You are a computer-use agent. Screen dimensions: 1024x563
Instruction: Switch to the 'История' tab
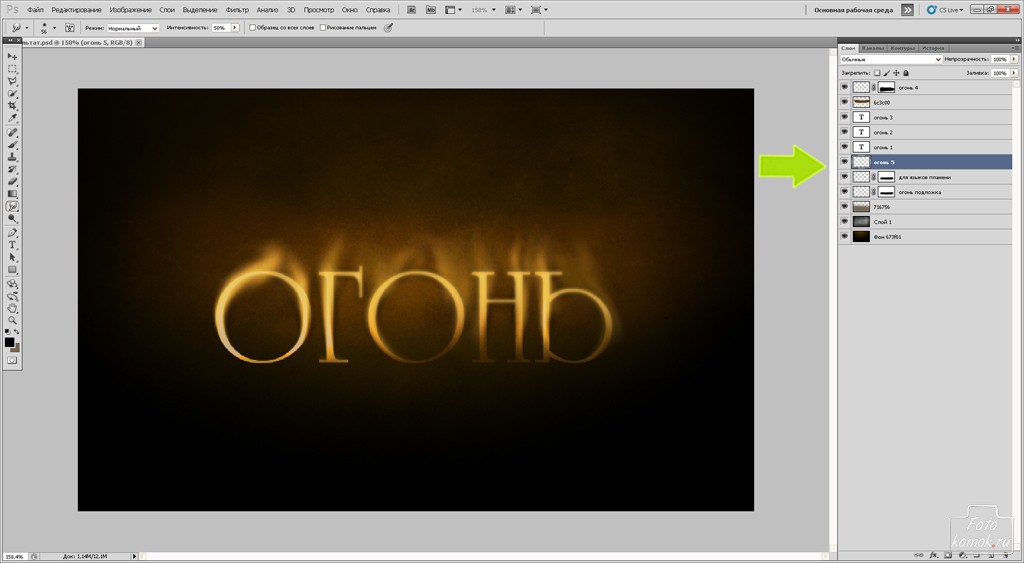coord(933,48)
